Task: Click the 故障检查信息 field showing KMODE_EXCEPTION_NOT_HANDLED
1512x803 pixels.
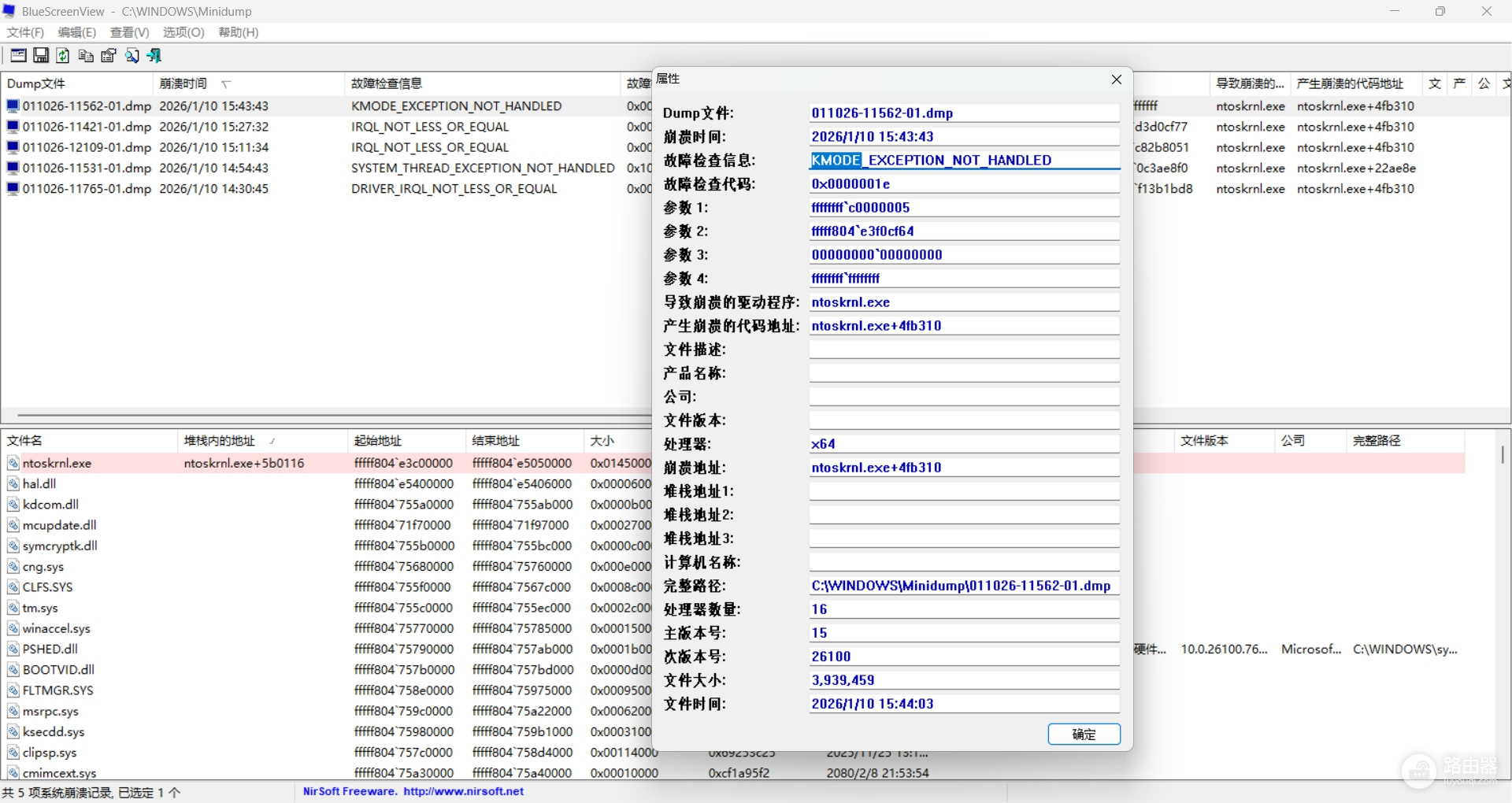Action: 965,161
